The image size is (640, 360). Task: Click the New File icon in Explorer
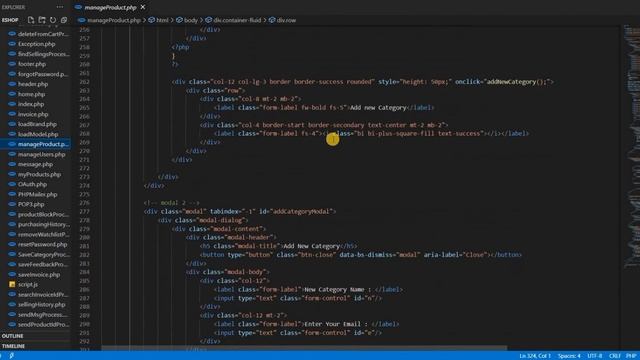[x=31, y=20]
